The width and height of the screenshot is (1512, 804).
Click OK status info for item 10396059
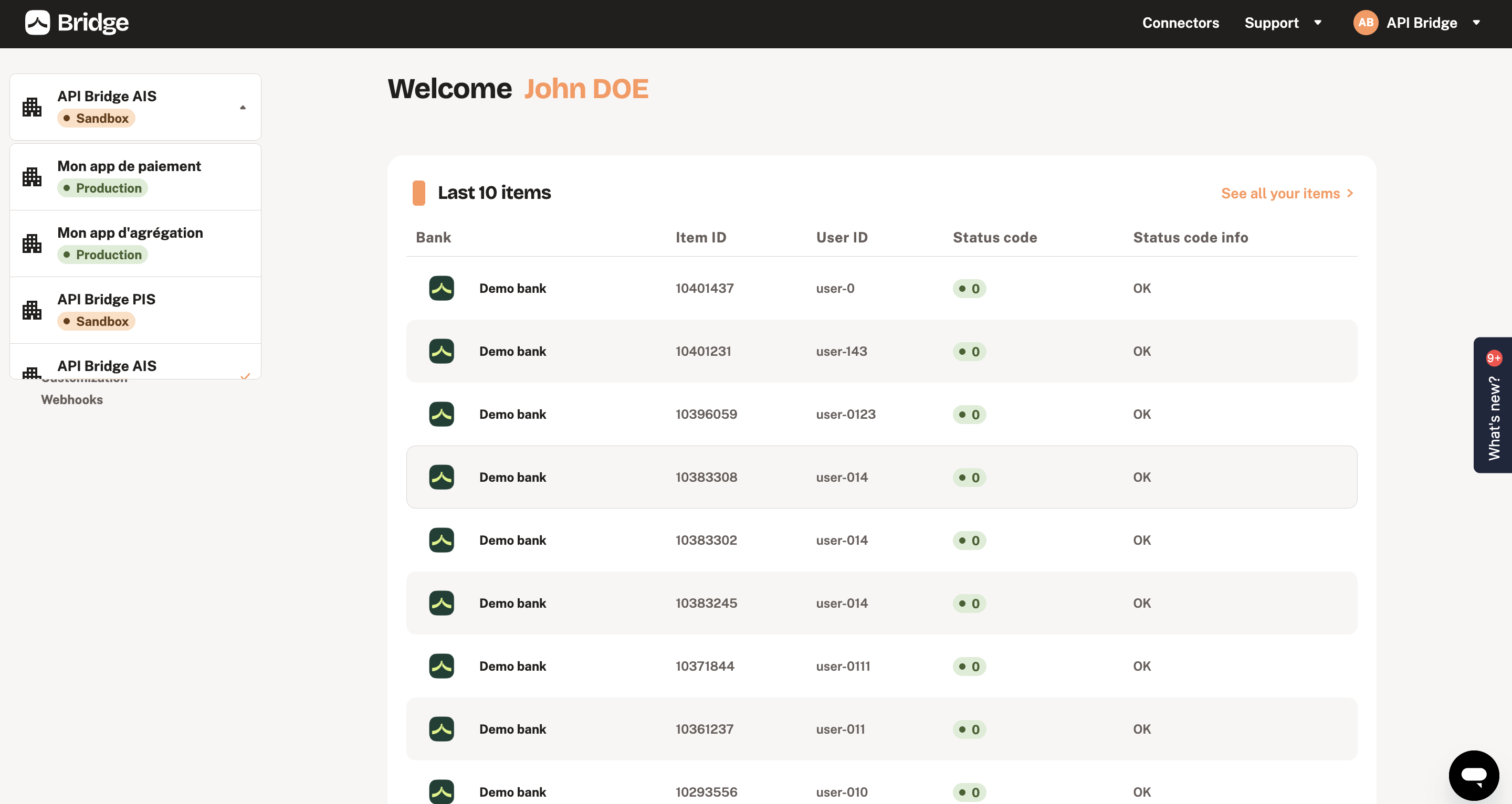tap(1142, 414)
